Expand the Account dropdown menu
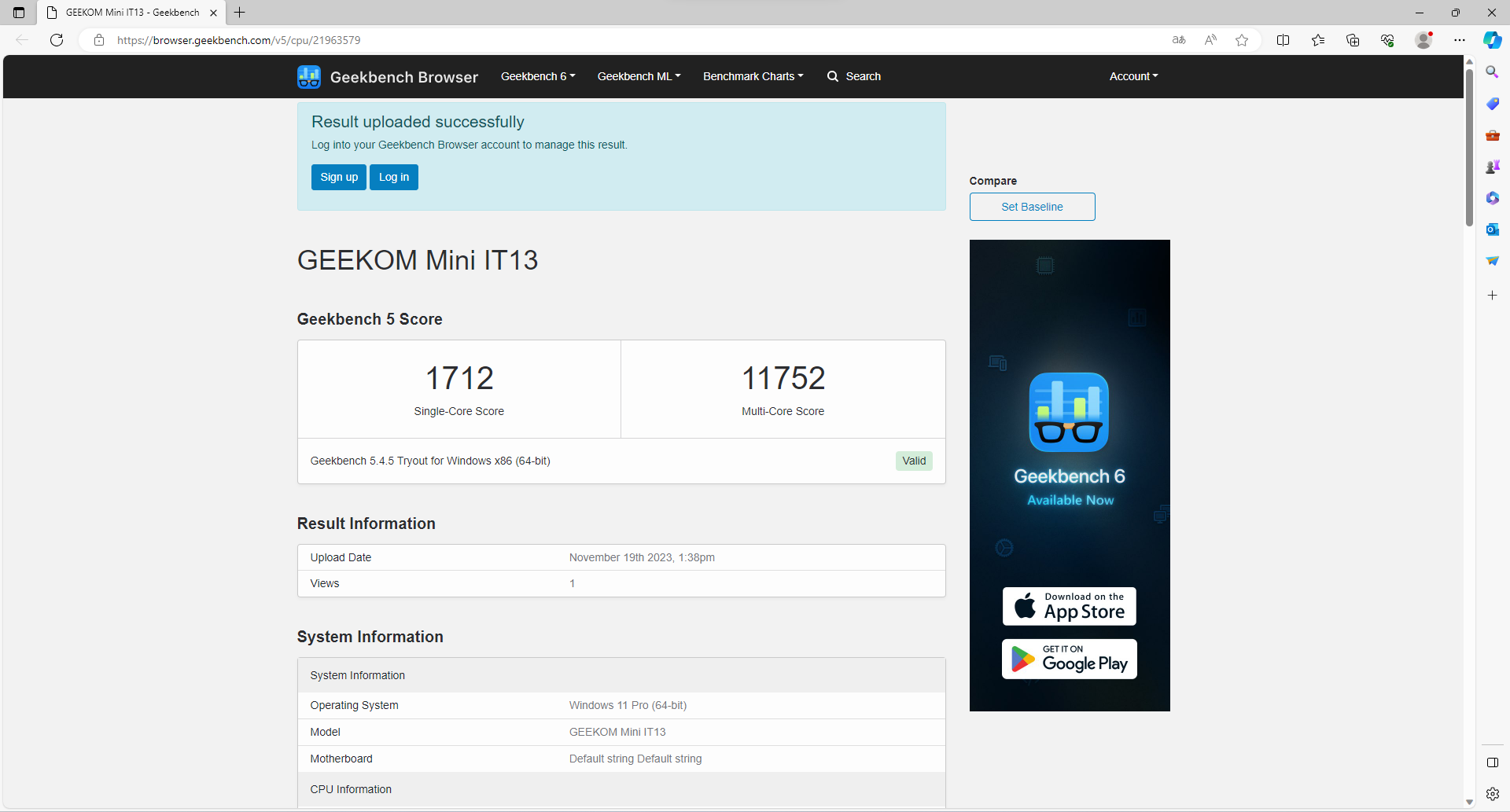 pos(1133,76)
